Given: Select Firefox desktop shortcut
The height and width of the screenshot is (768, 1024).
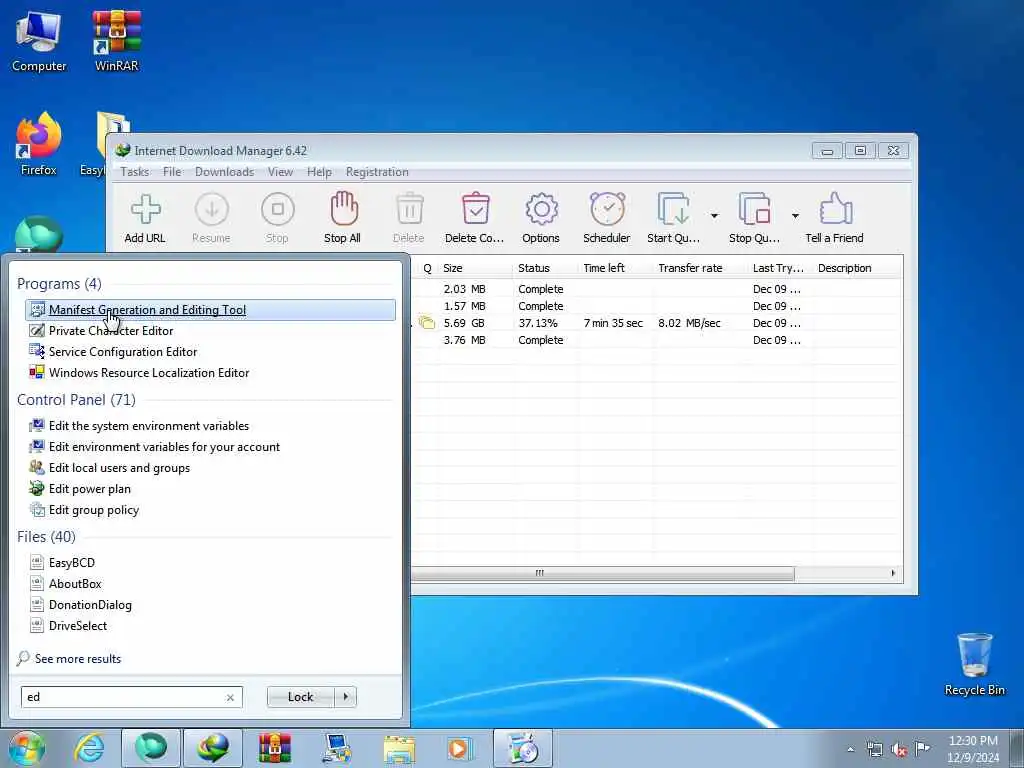Looking at the screenshot, I should (x=39, y=144).
